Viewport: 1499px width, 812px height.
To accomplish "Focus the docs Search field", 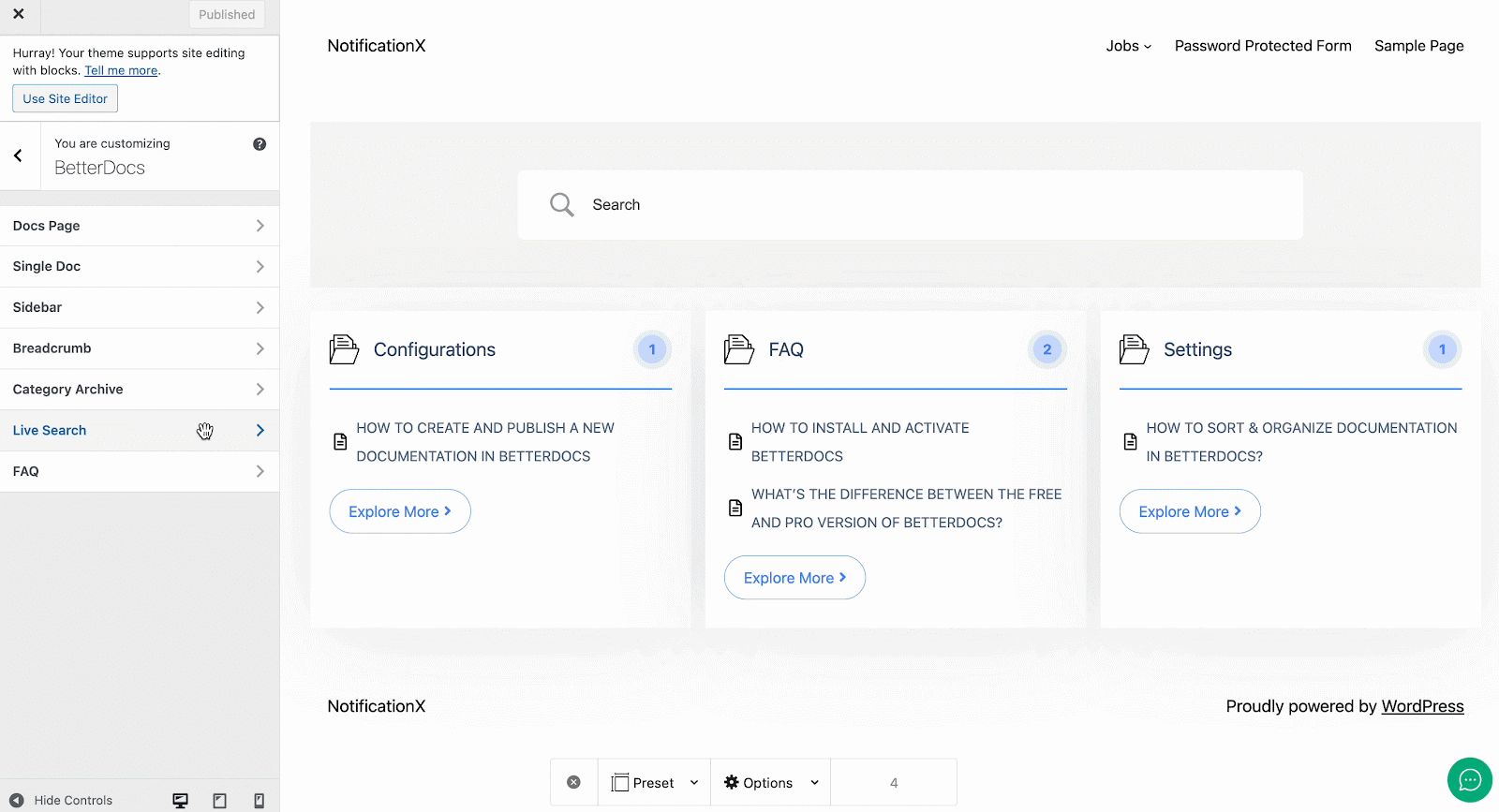I will tap(910, 205).
